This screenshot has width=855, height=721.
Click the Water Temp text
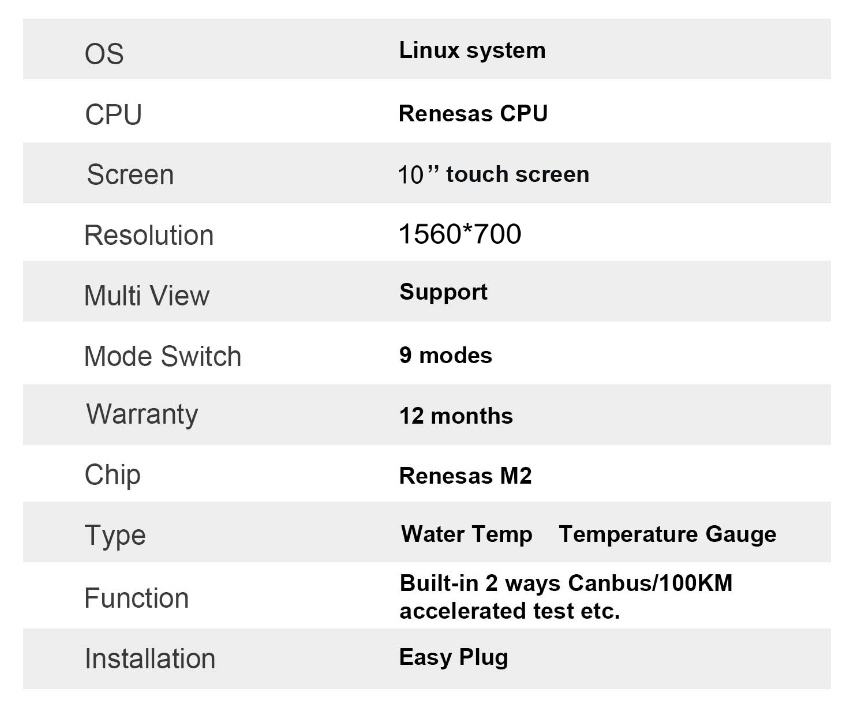(x=467, y=534)
